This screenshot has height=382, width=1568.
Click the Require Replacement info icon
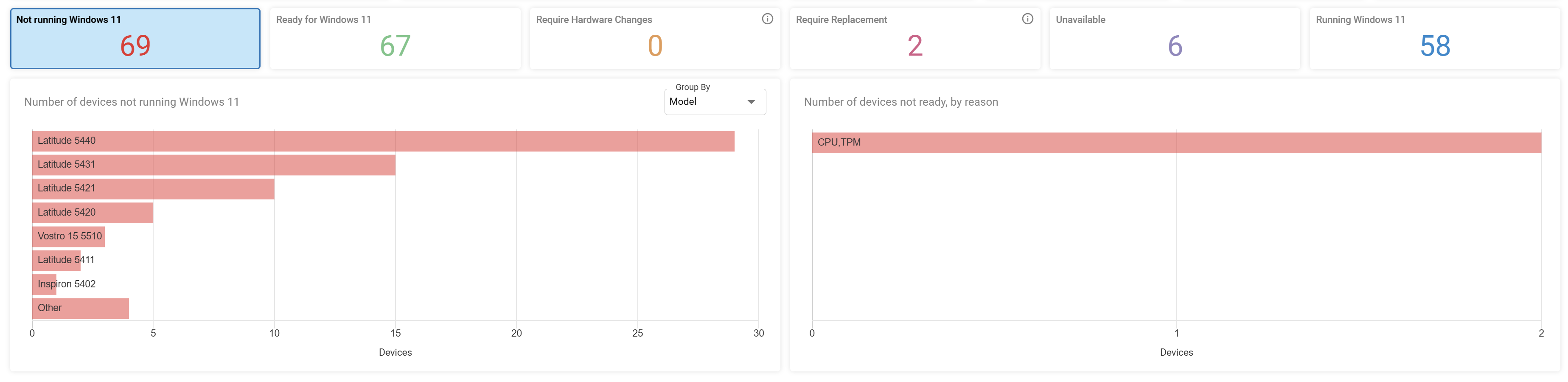pyautogui.click(x=1027, y=19)
